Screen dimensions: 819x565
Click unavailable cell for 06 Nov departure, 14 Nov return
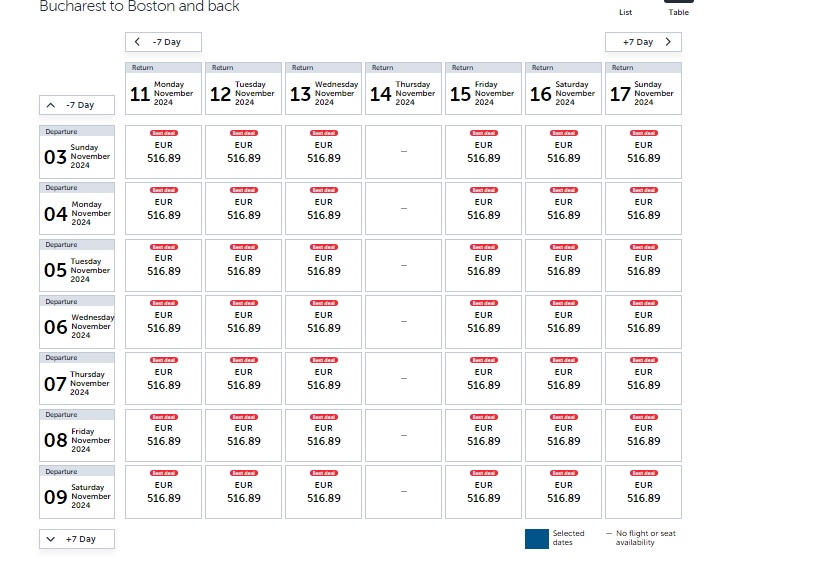(x=403, y=322)
